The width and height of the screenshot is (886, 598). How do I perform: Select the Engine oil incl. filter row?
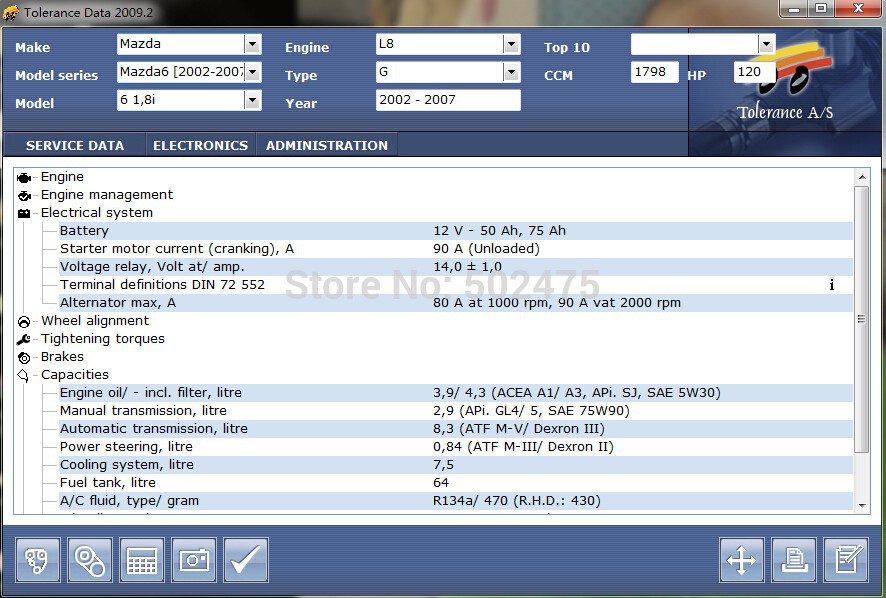point(456,393)
